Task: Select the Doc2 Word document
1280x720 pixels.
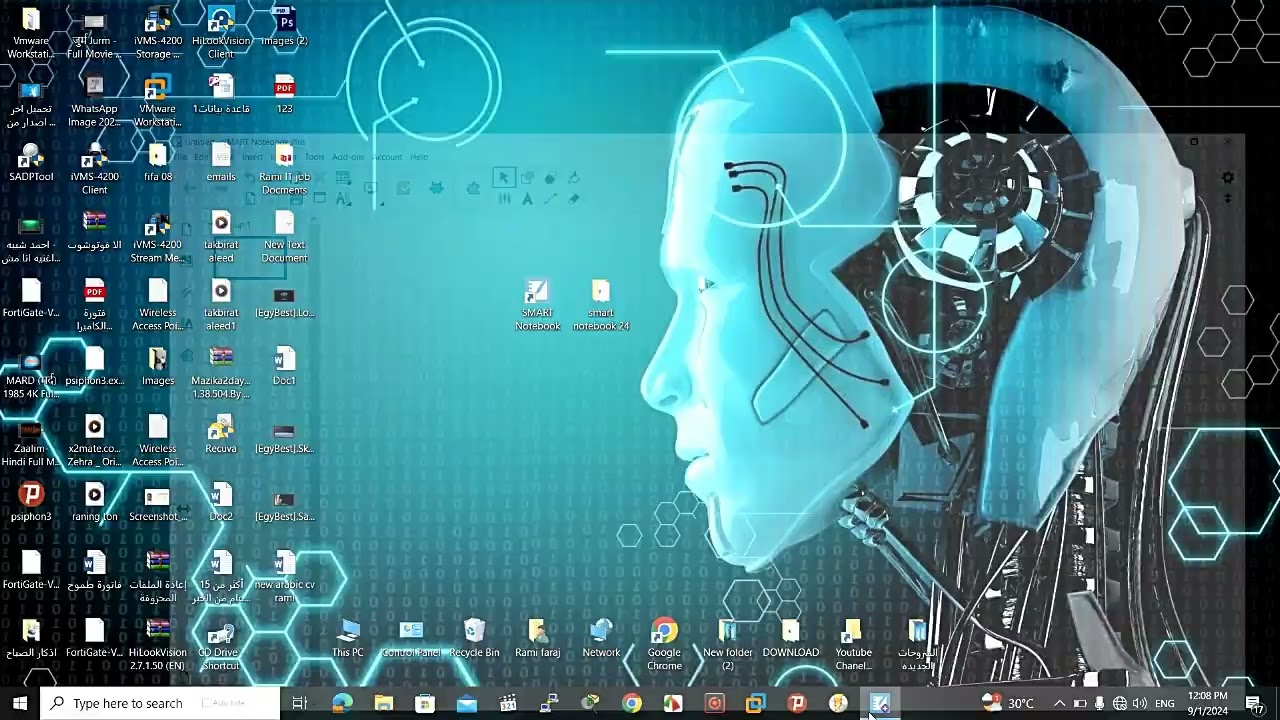Action: (221, 503)
